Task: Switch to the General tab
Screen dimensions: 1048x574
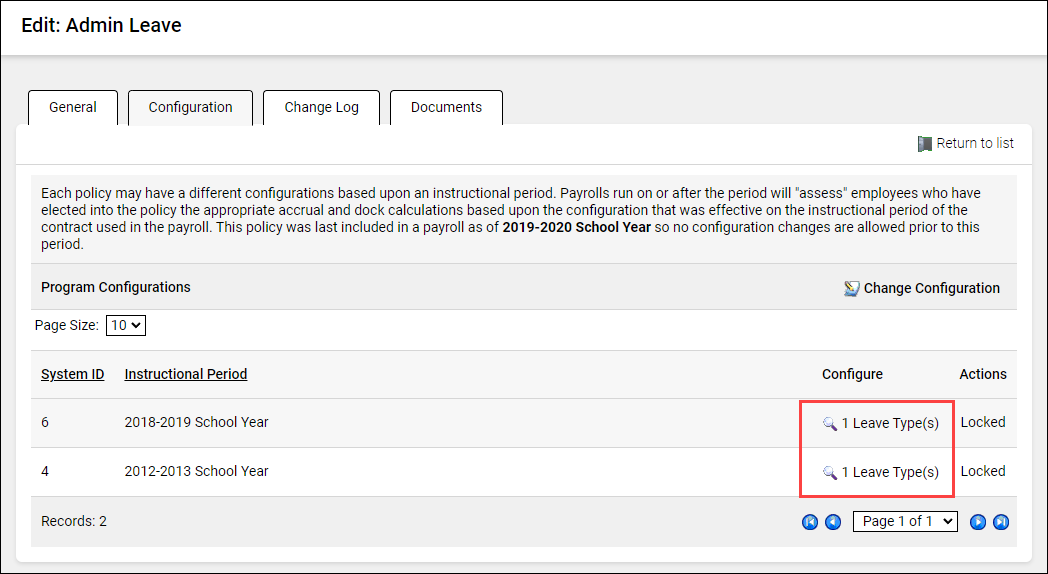Action: [x=73, y=108]
